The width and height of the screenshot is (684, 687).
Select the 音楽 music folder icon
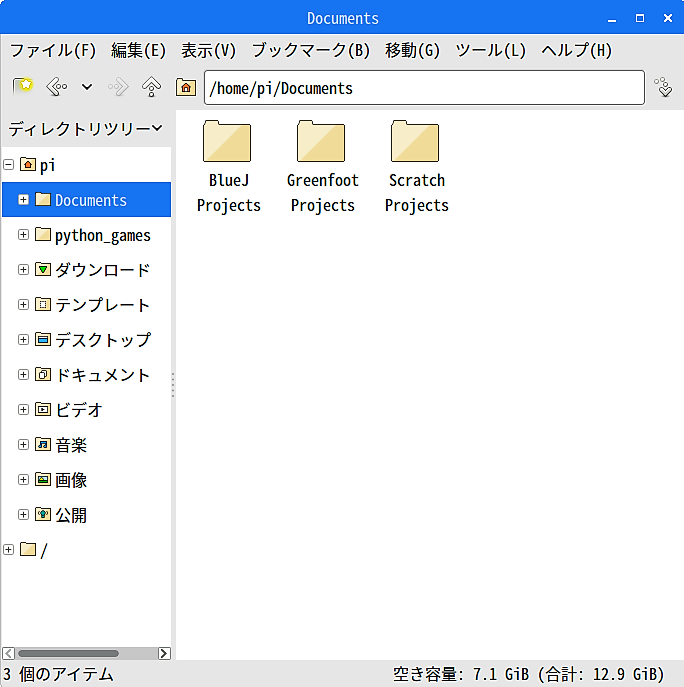click(x=43, y=444)
